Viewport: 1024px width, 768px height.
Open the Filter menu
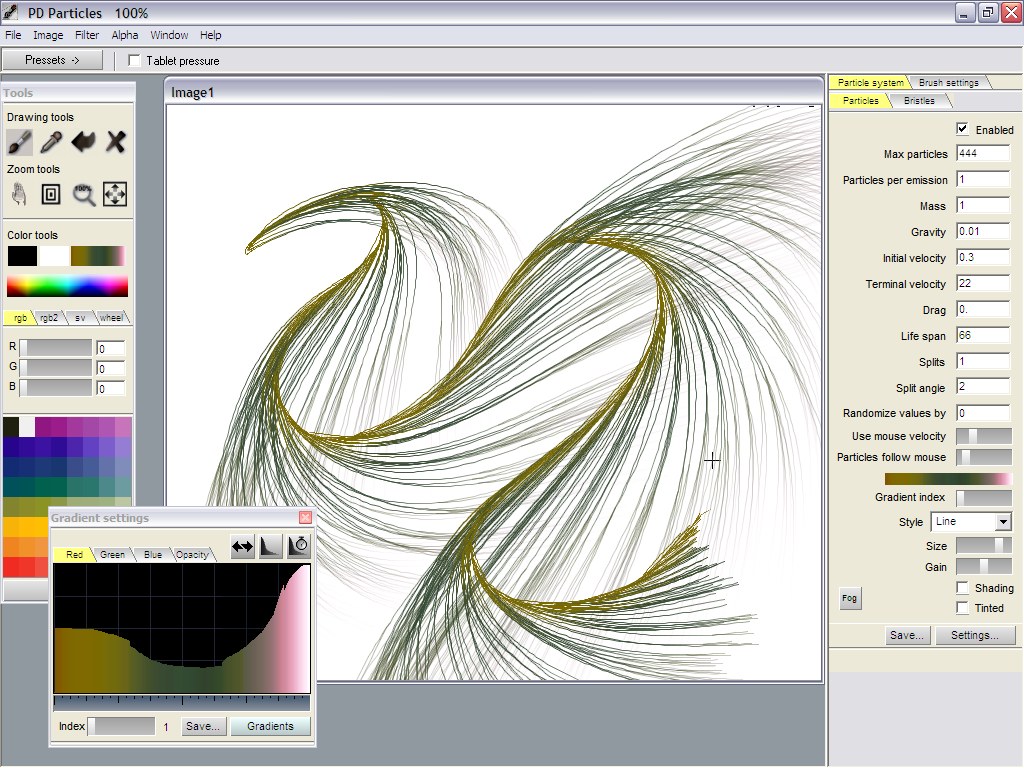coord(87,35)
